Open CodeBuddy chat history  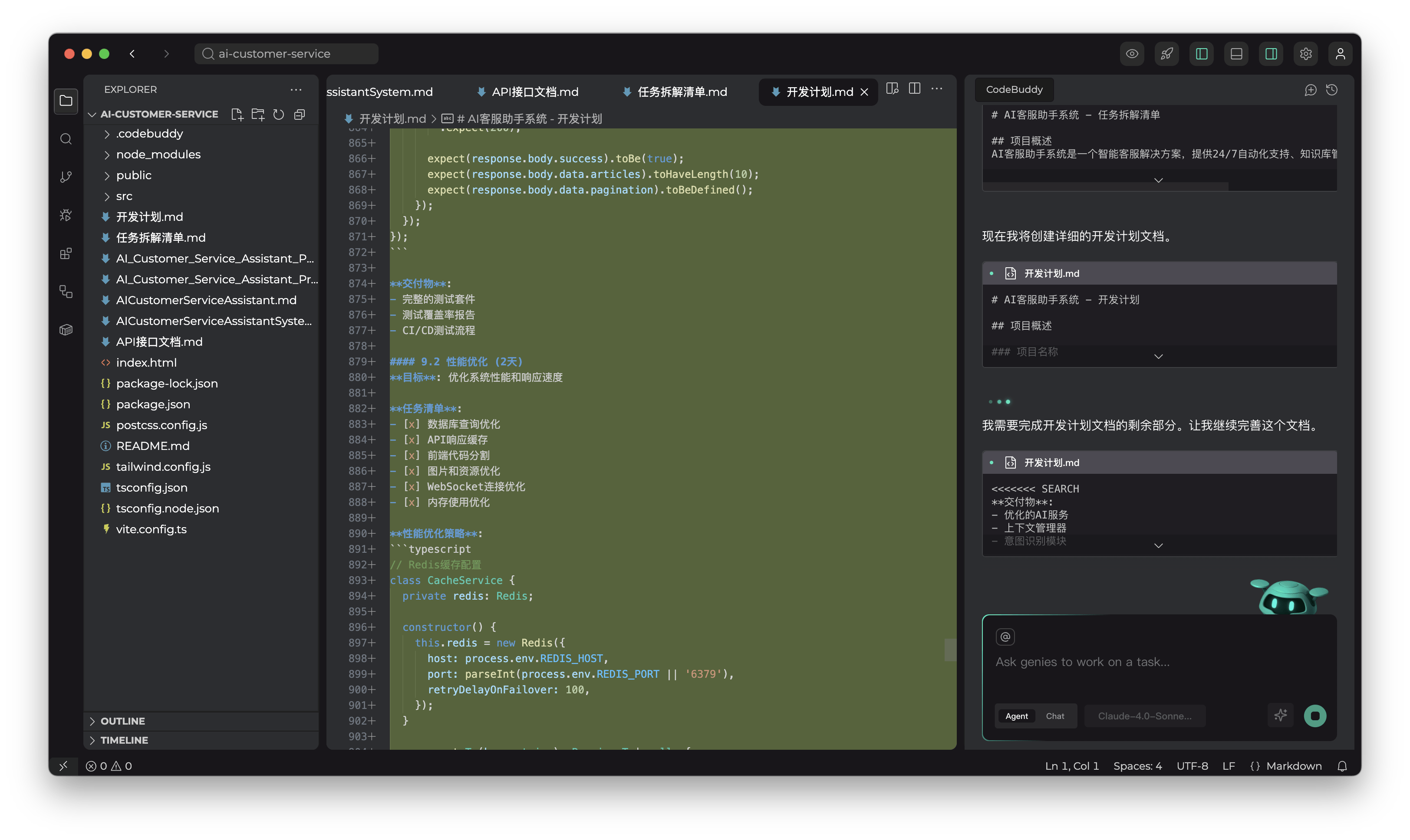[x=1332, y=90]
